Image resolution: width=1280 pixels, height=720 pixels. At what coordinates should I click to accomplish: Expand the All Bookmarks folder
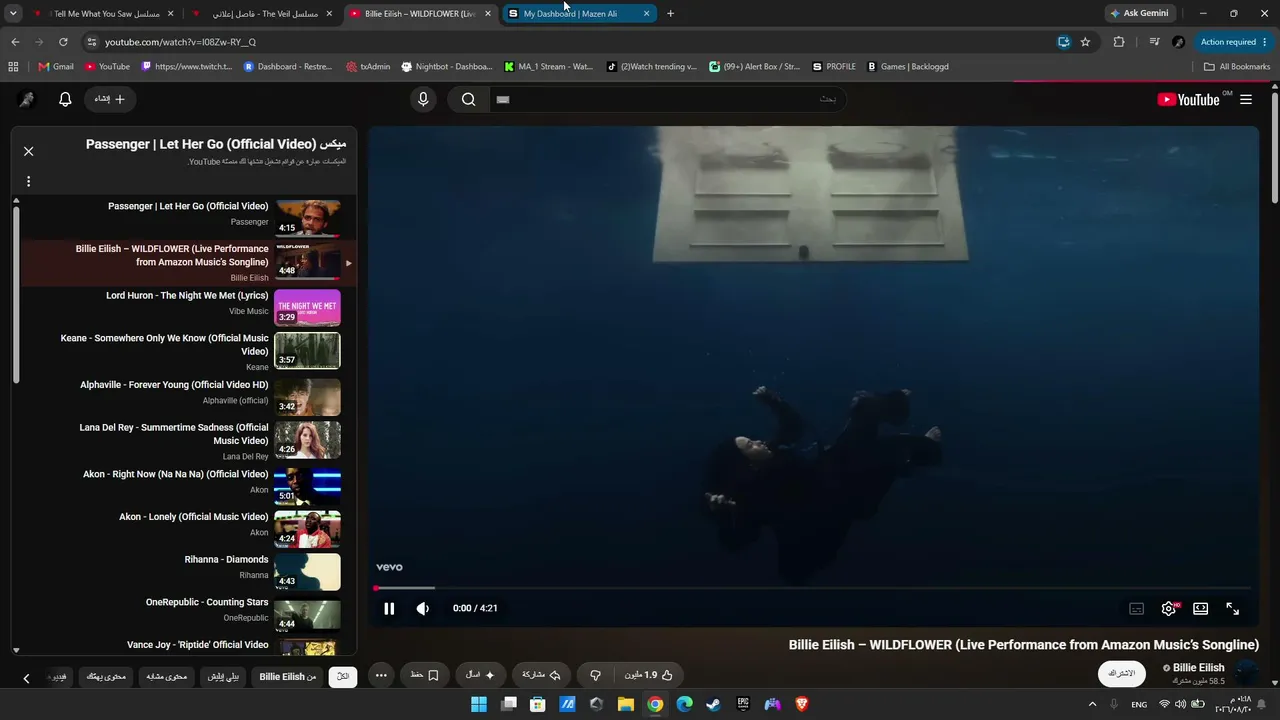point(1237,67)
